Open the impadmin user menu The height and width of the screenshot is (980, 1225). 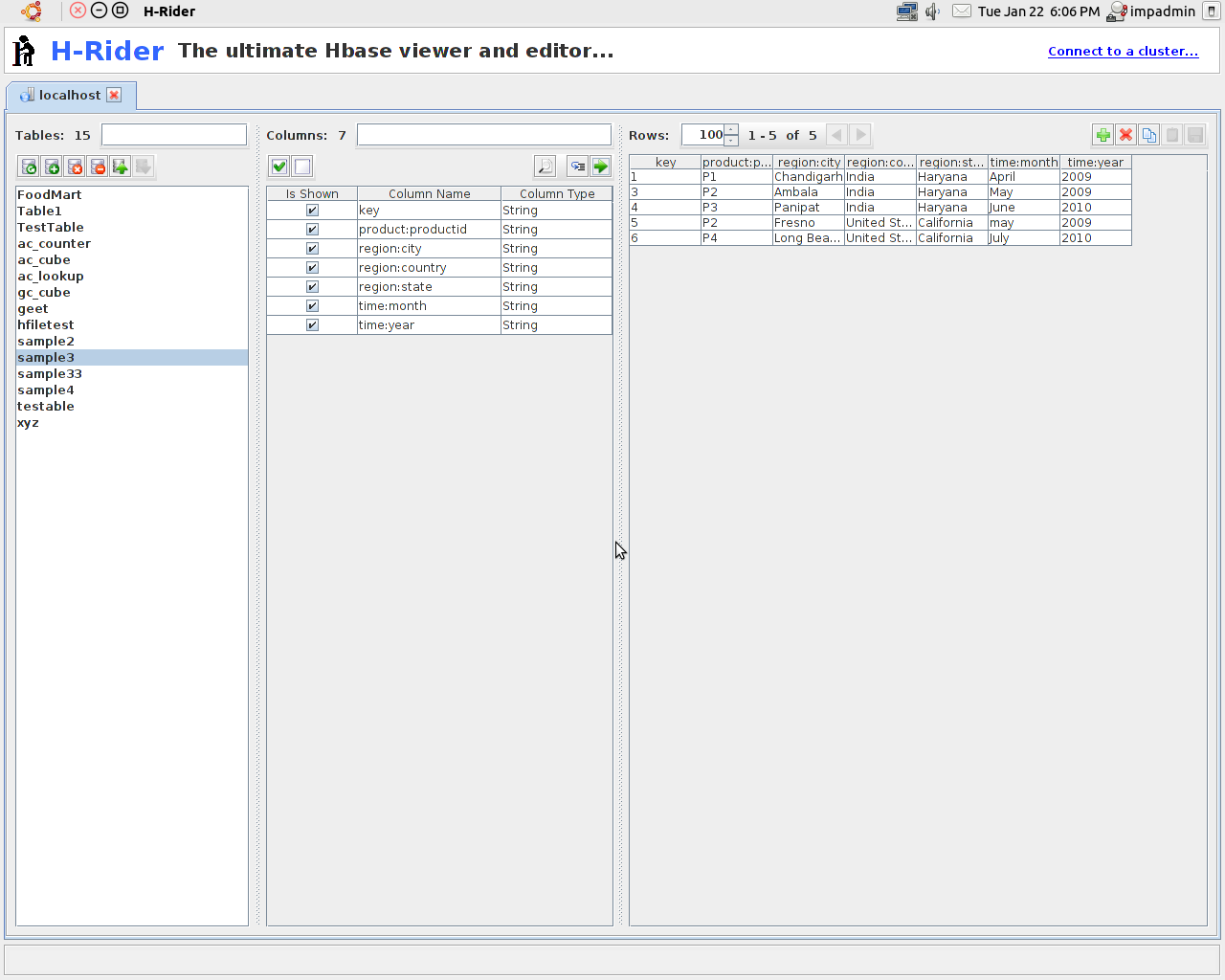[x=1152, y=11]
